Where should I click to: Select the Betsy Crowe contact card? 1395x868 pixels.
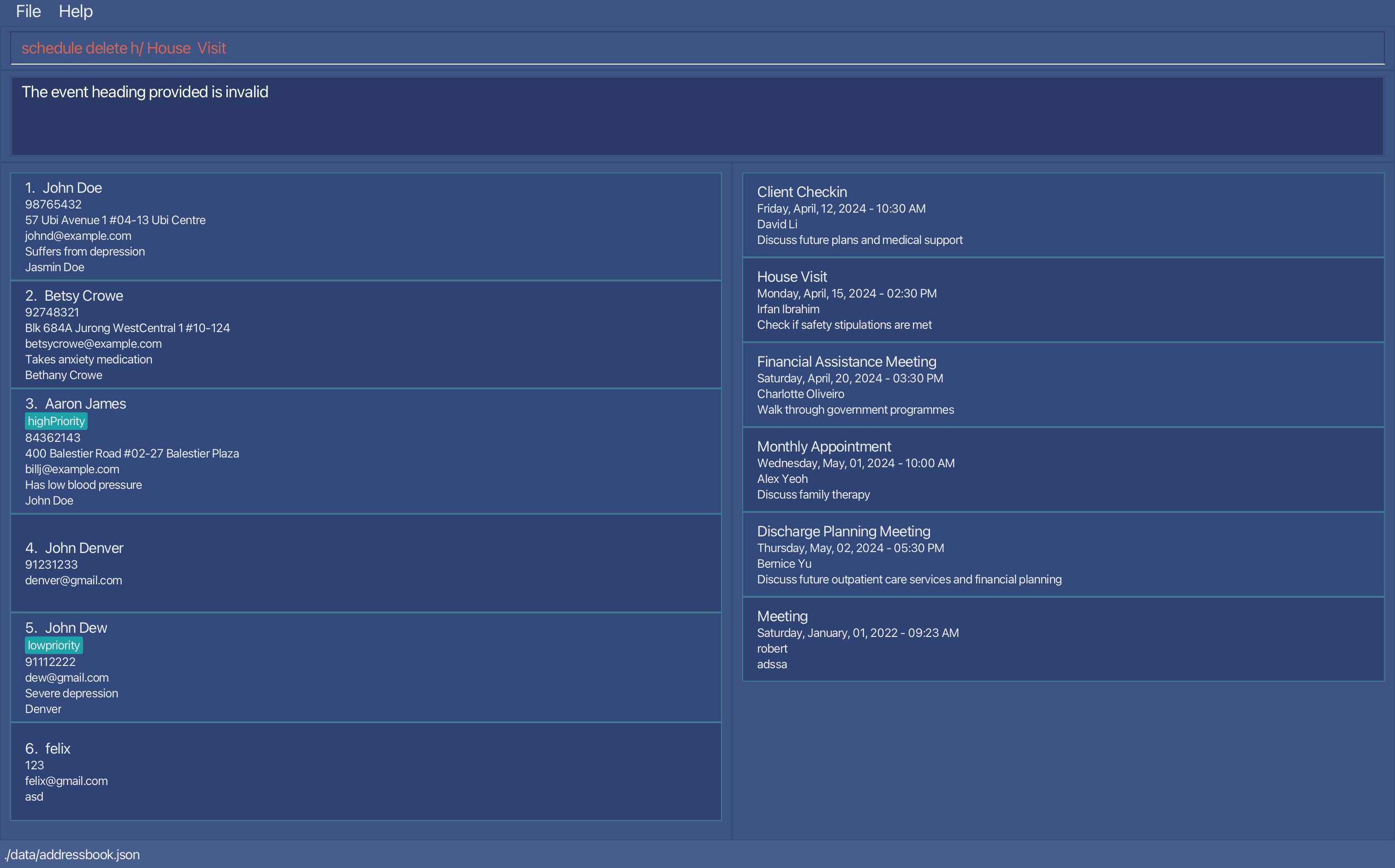(x=366, y=335)
